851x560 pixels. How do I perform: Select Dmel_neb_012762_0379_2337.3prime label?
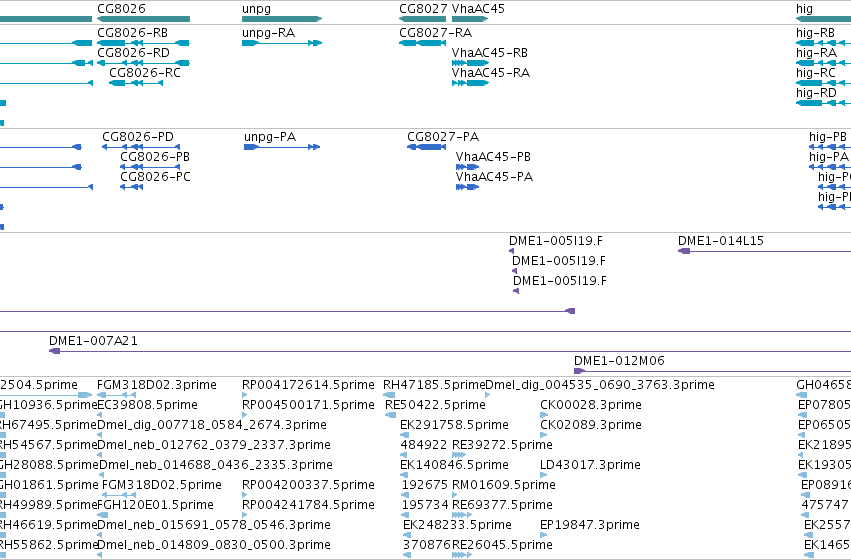pos(214,446)
